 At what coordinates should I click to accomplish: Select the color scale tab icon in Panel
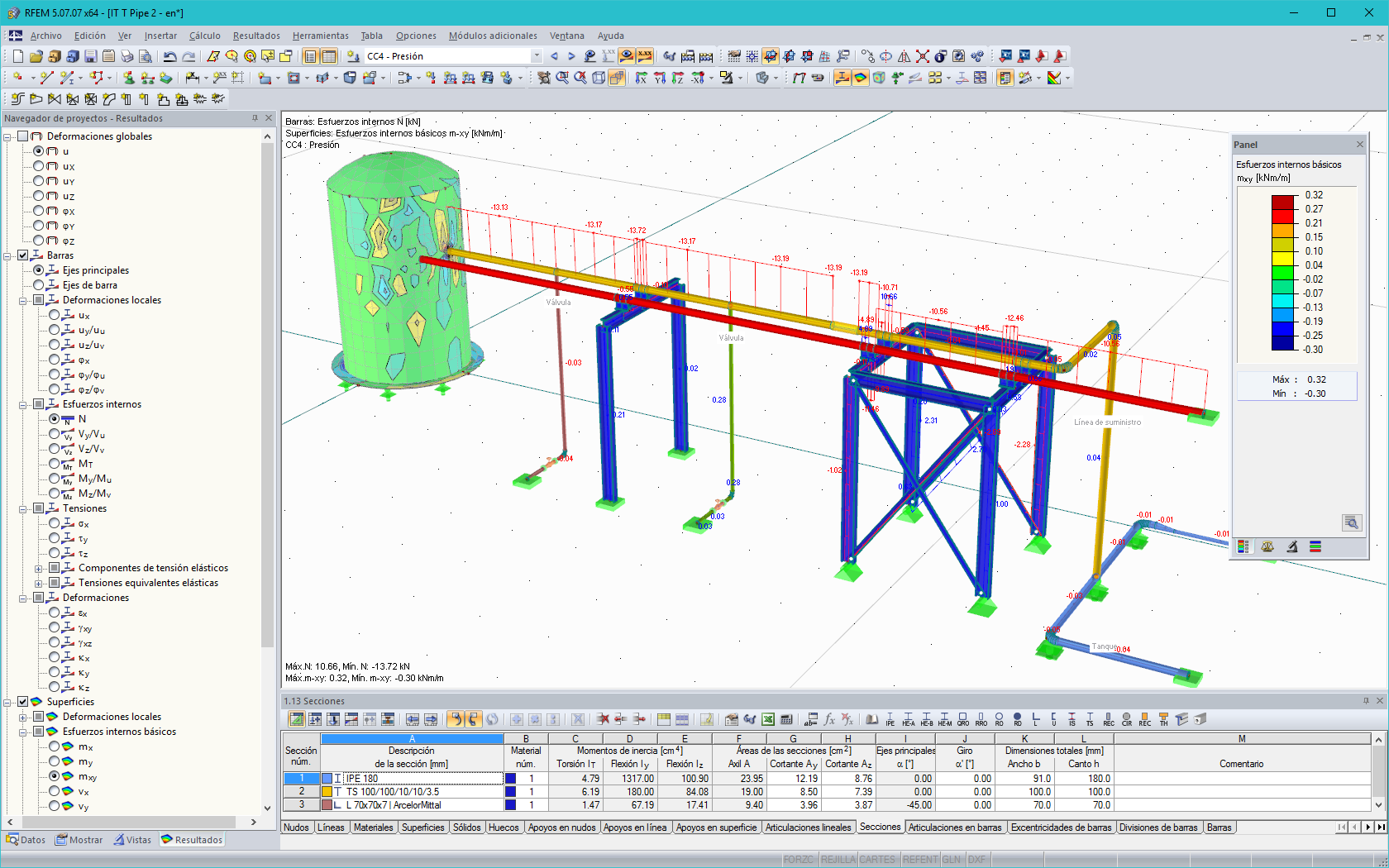(x=1243, y=546)
